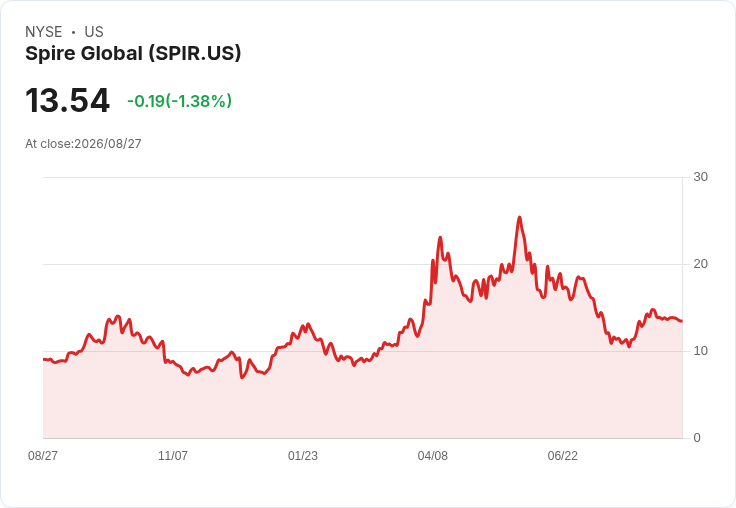Click the US market label

tap(94, 31)
